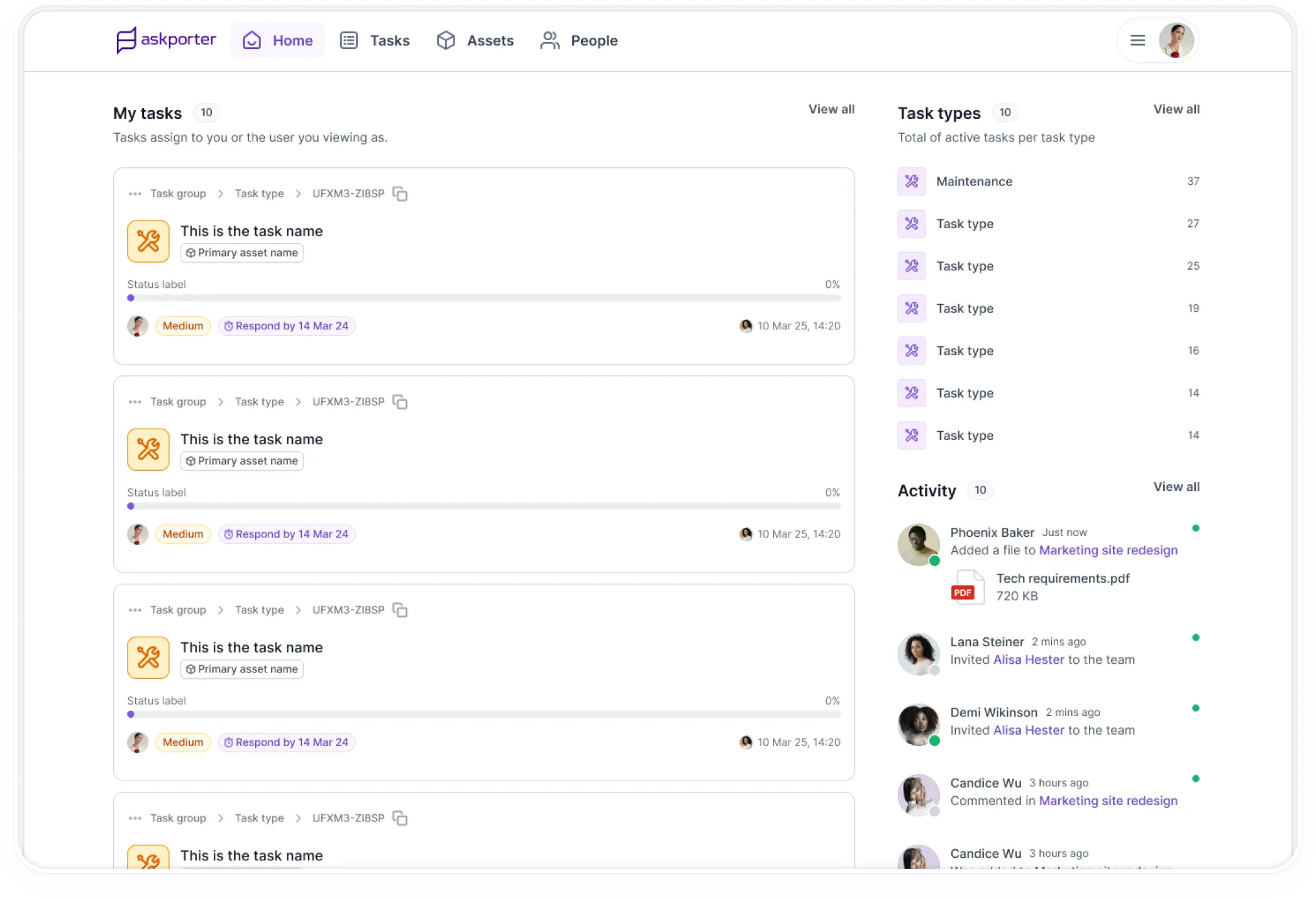Select the Respond by 14 Mar 24 chip

pyautogui.click(x=287, y=326)
